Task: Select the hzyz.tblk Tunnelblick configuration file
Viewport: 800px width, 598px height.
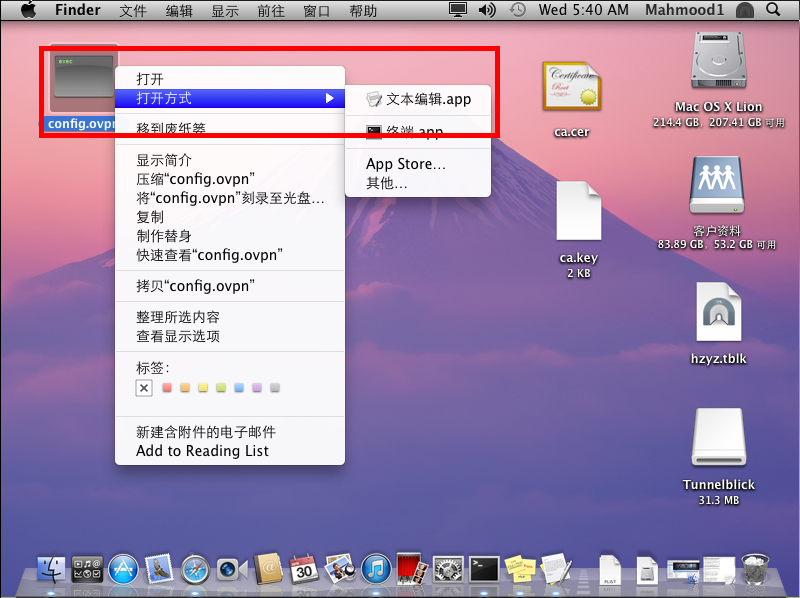Action: pyautogui.click(x=718, y=312)
